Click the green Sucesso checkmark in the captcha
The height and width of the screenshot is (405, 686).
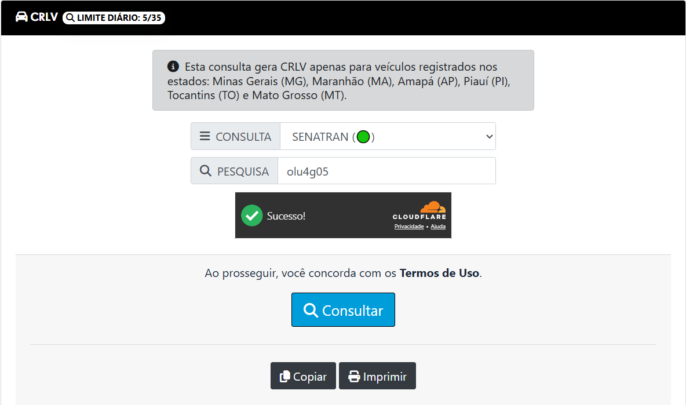pos(252,216)
